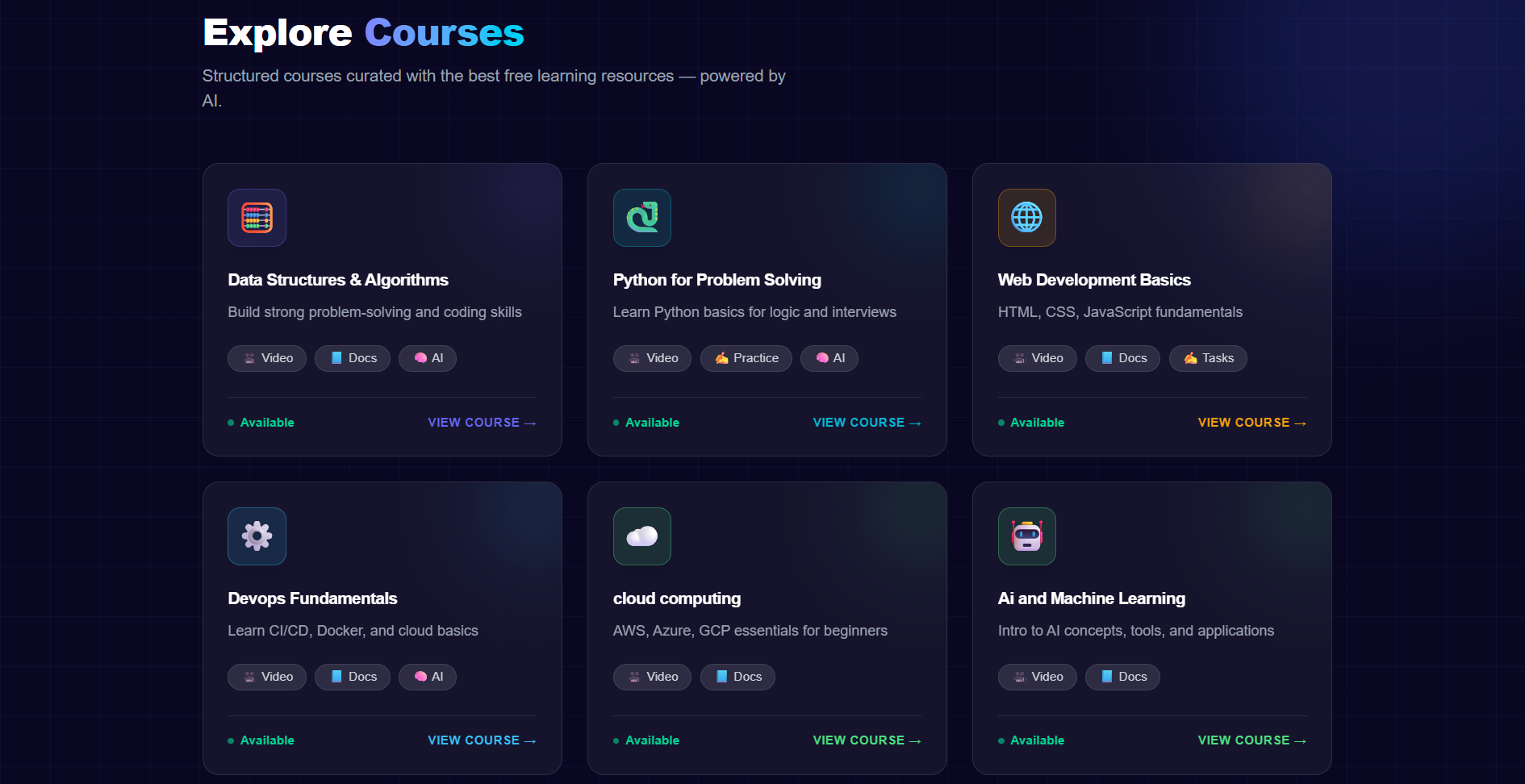
Task: Select the Docs tag on Devops Fundamentals
Action: [353, 677]
